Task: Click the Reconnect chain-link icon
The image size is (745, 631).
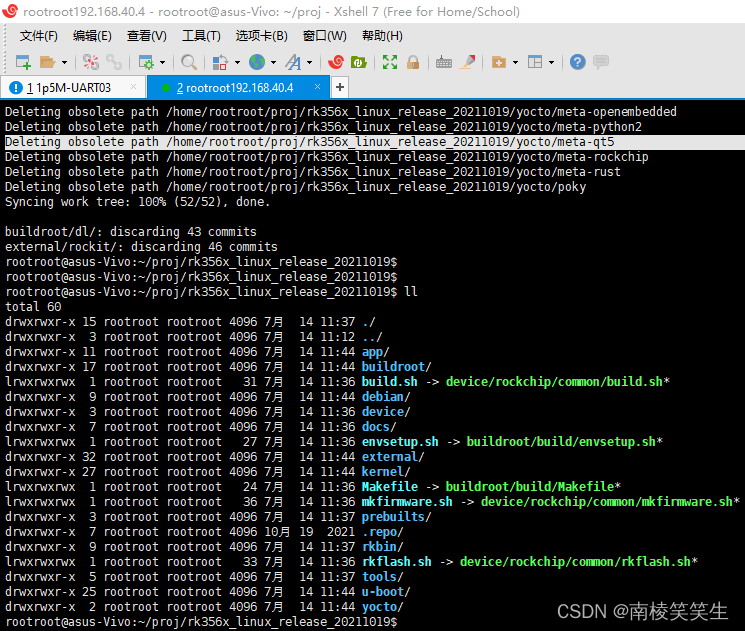Action: coord(114,62)
